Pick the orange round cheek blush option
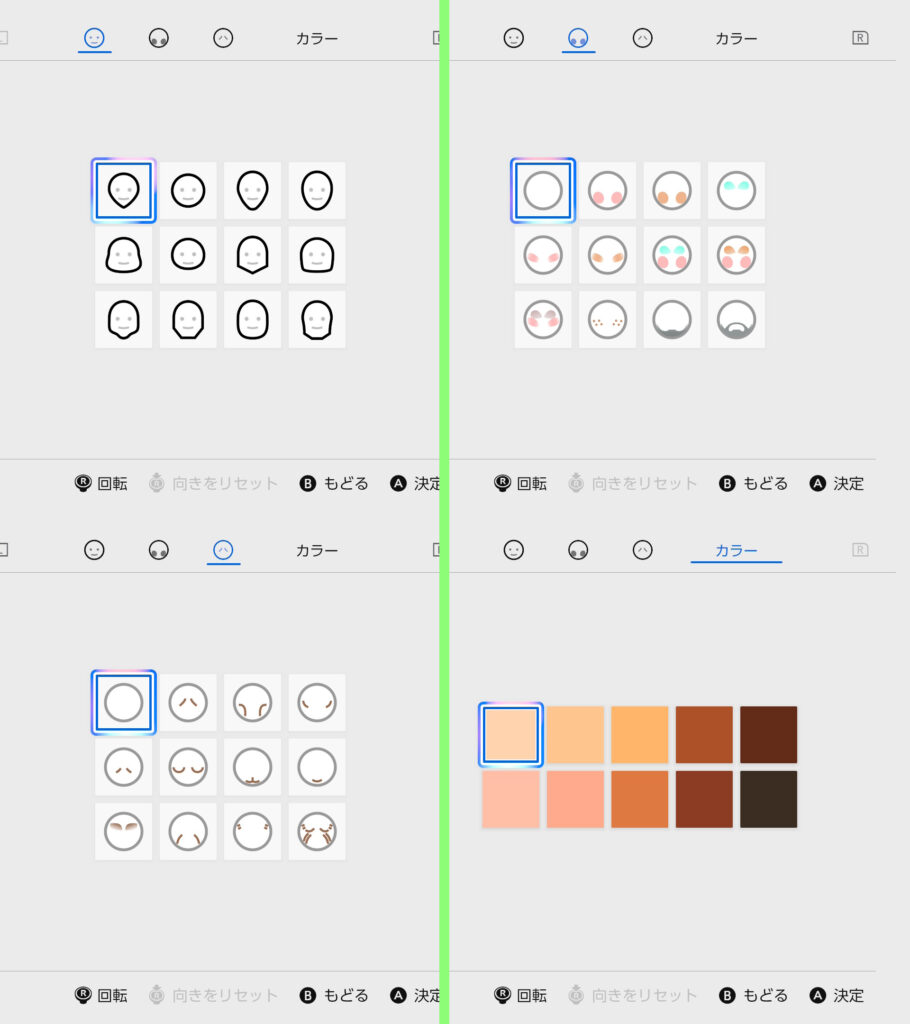 [x=672, y=191]
